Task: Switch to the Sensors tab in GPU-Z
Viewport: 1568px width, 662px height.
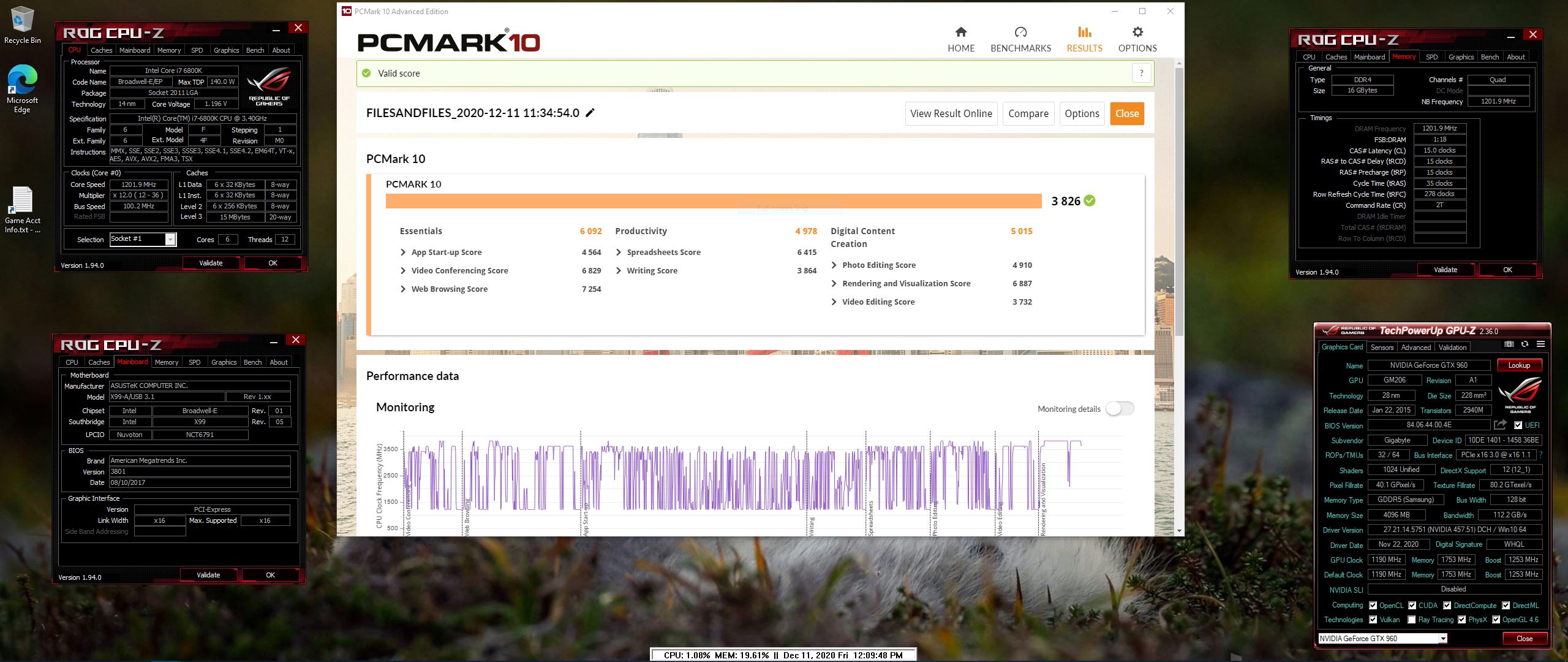Action: tap(1382, 347)
